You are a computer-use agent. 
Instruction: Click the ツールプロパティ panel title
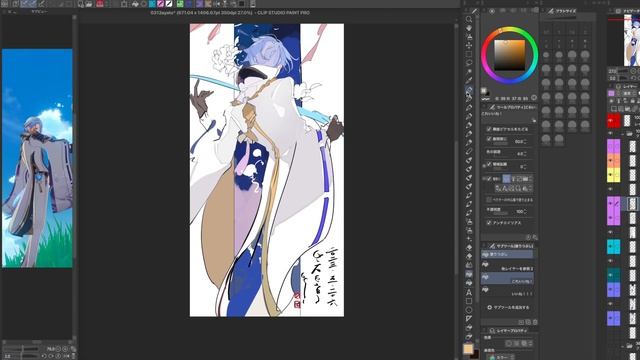coord(517,107)
